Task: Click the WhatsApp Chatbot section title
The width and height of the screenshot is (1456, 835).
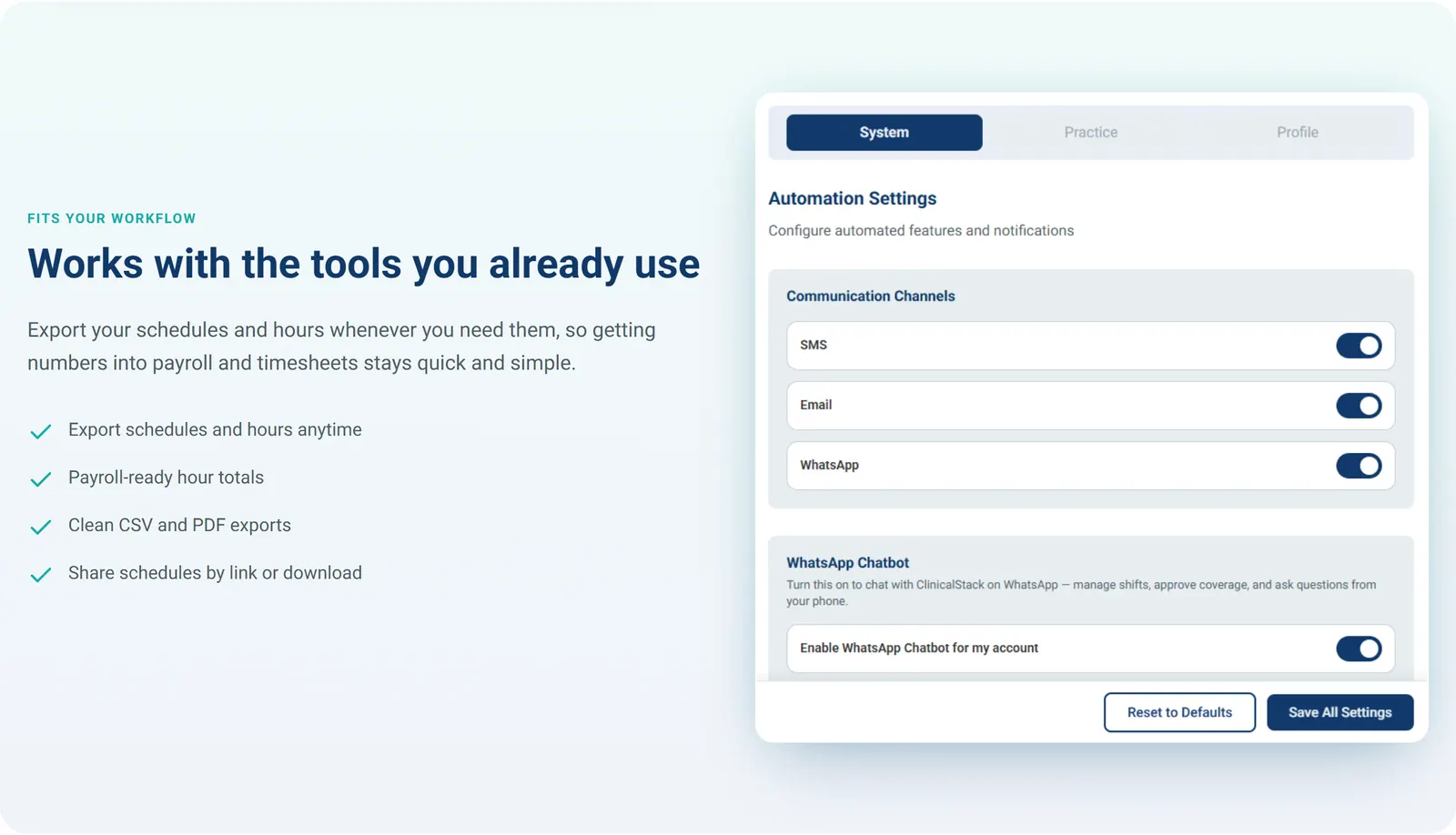Action: (847, 563)
